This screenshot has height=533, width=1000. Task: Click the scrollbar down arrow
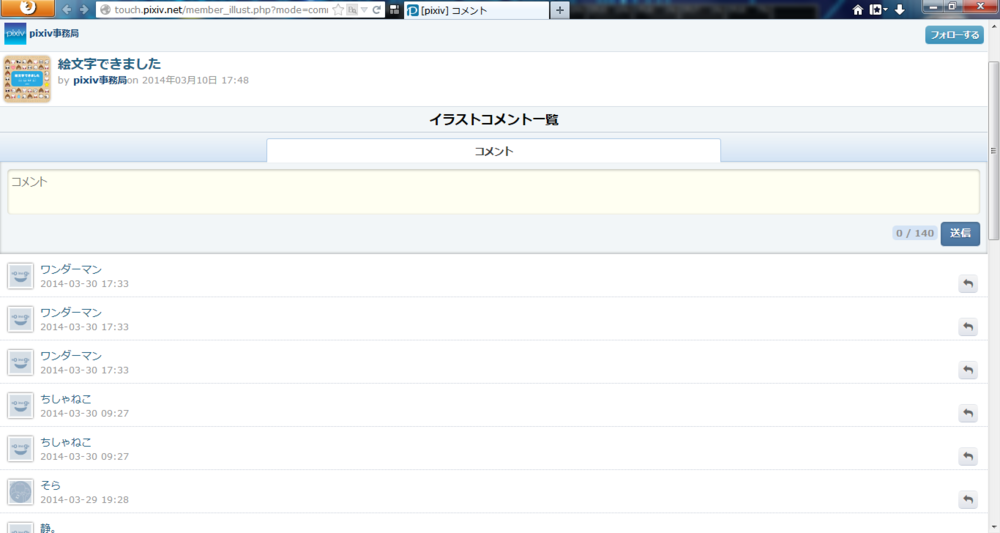tap(994, 527)
